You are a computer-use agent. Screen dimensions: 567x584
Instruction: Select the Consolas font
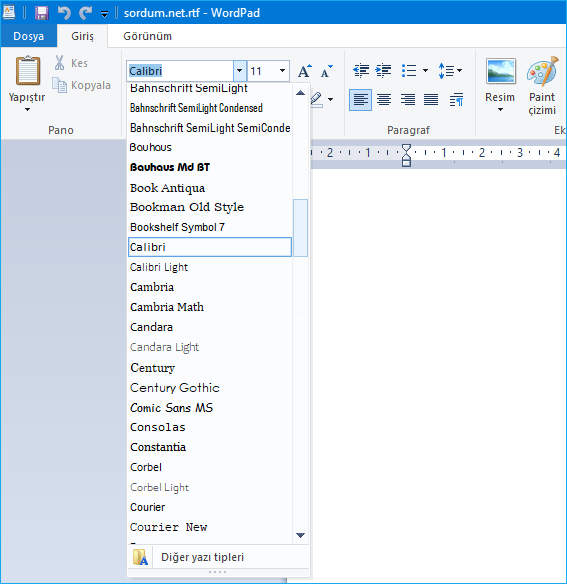[210, 427]
